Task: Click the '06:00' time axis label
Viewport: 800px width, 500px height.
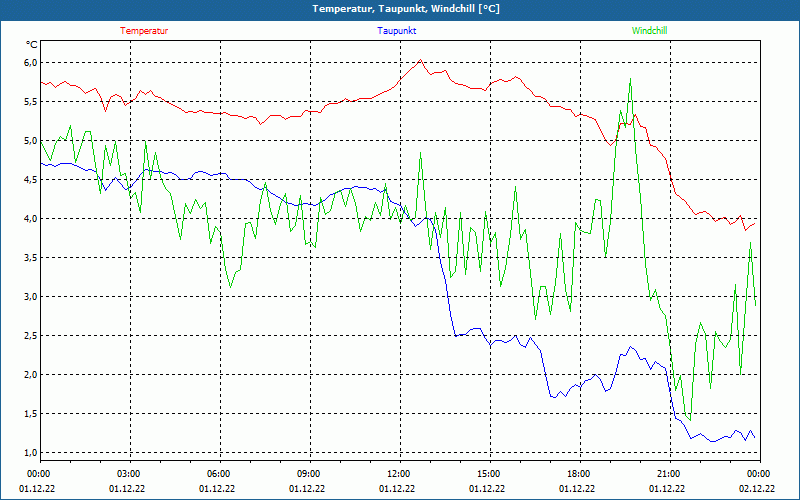Action: 218,474
